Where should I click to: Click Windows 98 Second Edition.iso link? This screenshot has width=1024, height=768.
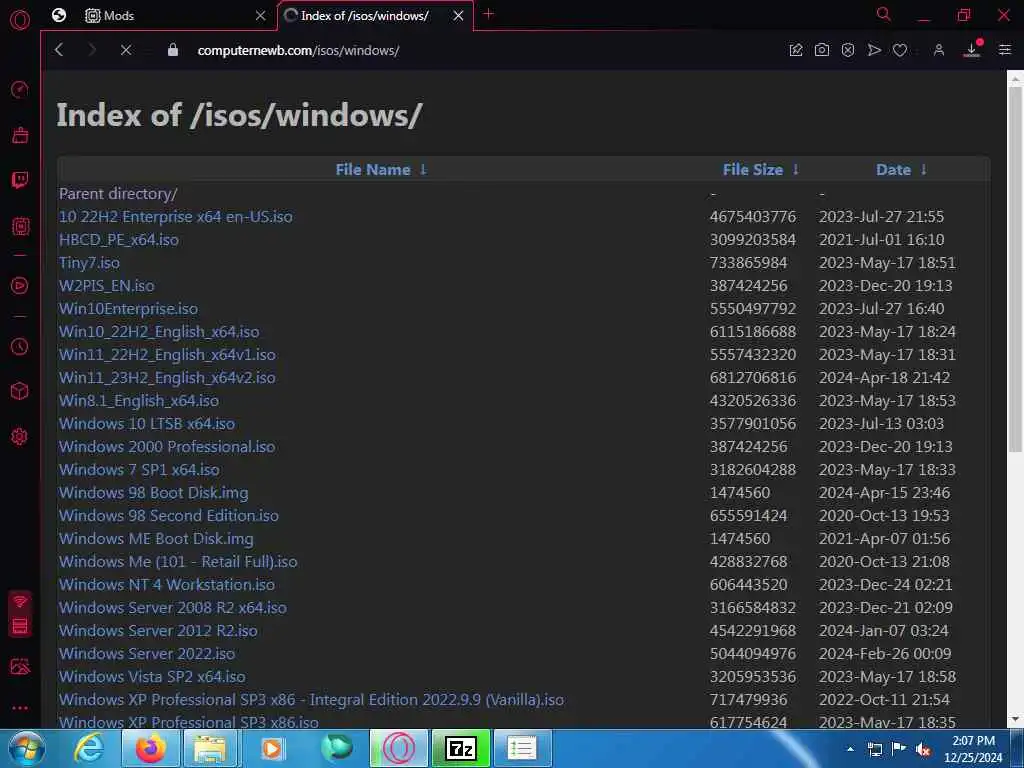168,515
